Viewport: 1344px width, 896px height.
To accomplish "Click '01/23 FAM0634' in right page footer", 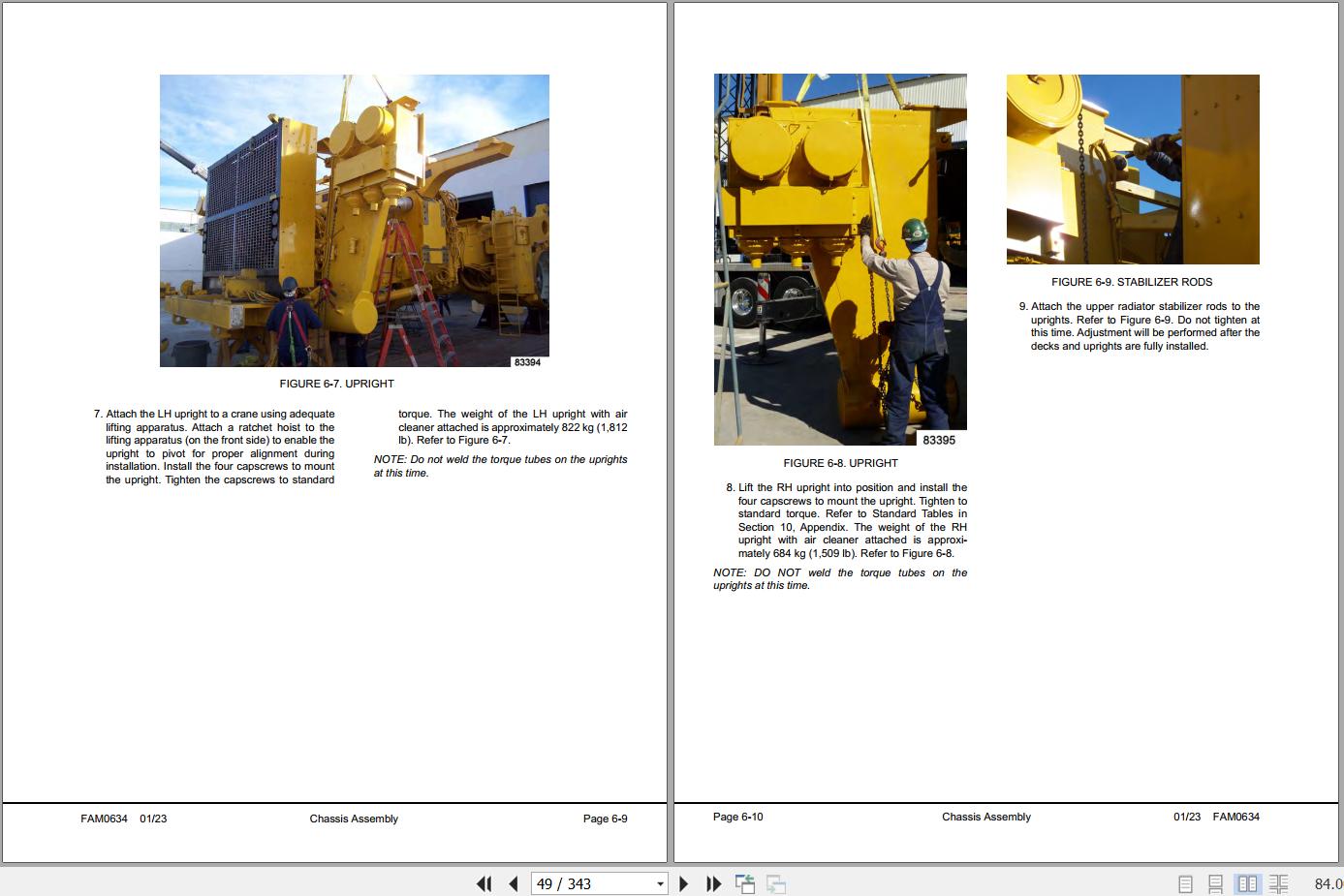I will click(1216, 817).
